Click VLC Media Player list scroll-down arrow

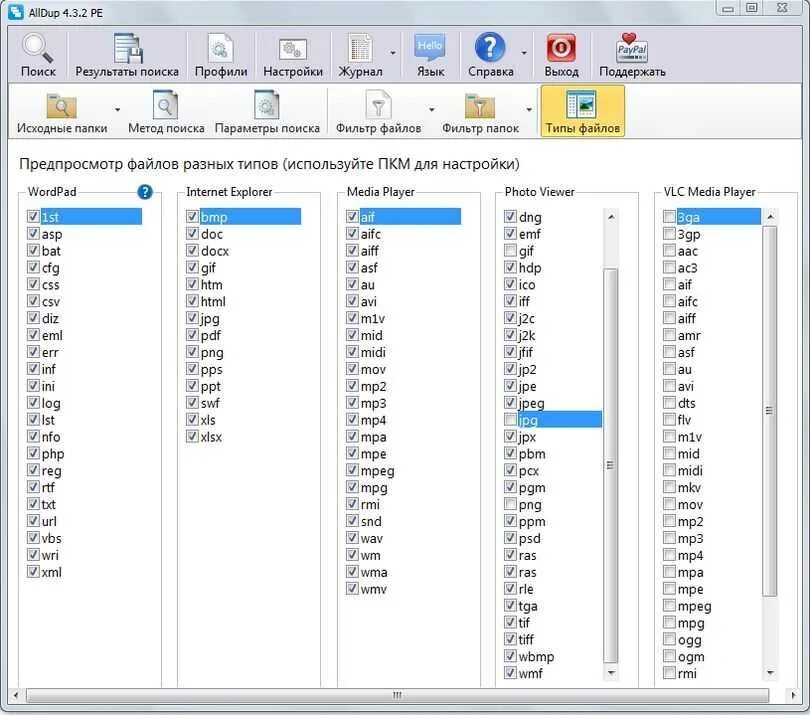tap(770, 673)
